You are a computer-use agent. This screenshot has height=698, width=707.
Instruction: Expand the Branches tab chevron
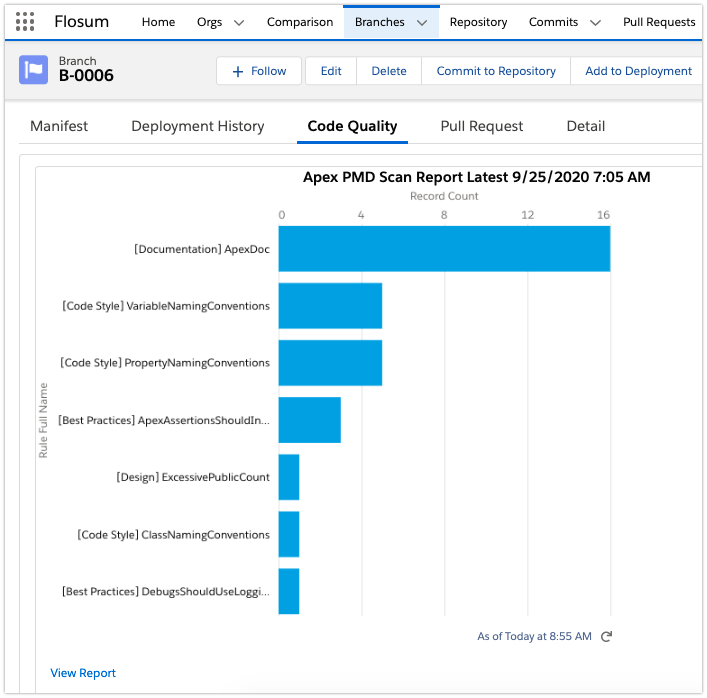coord(422,23)
